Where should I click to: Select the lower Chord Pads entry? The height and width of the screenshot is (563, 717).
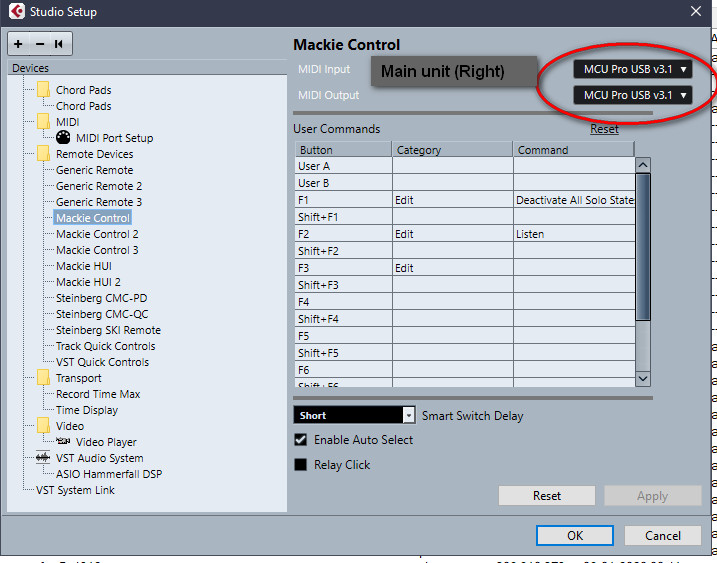(84, 106)
